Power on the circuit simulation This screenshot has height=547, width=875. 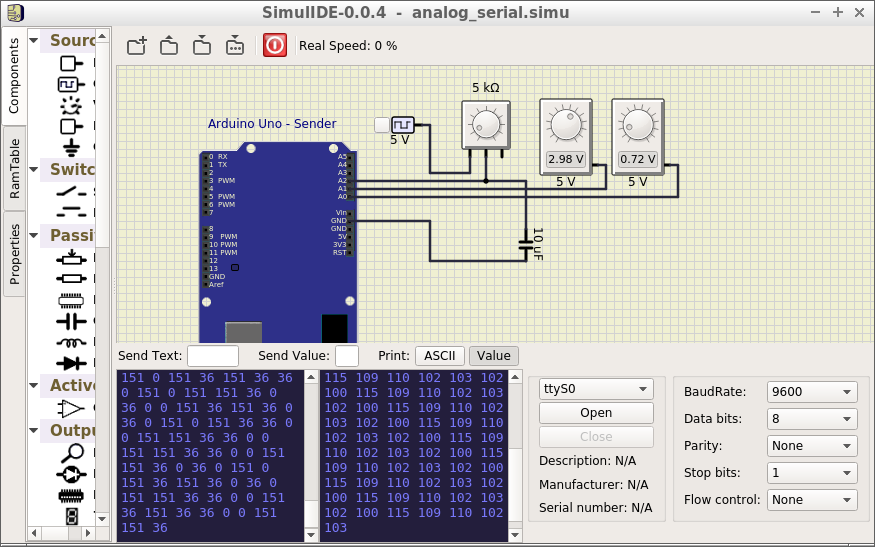pos(275,45)
